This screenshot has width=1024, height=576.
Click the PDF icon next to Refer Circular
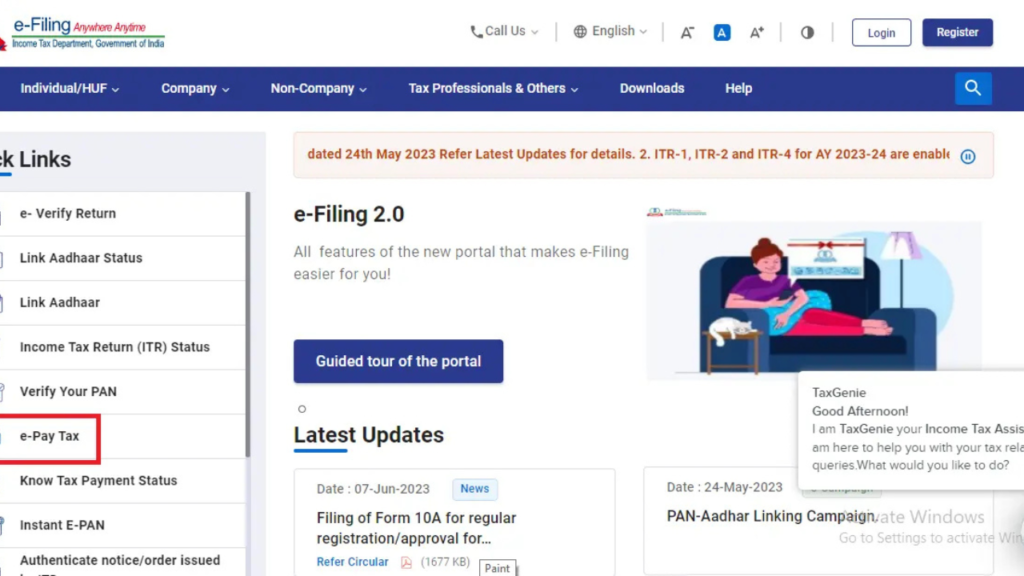point(406,562)
